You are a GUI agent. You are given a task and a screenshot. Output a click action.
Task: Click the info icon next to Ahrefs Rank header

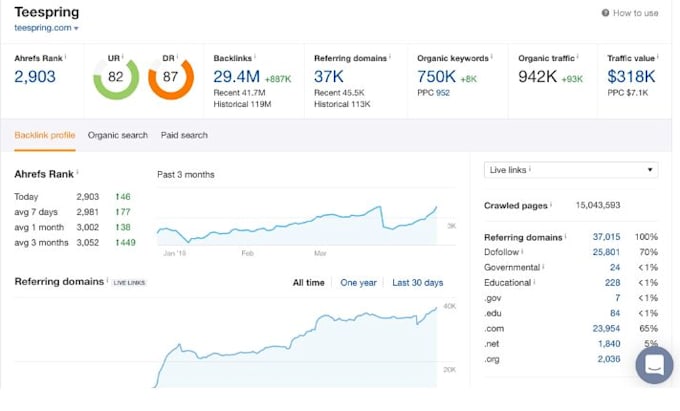coord(65,57)
